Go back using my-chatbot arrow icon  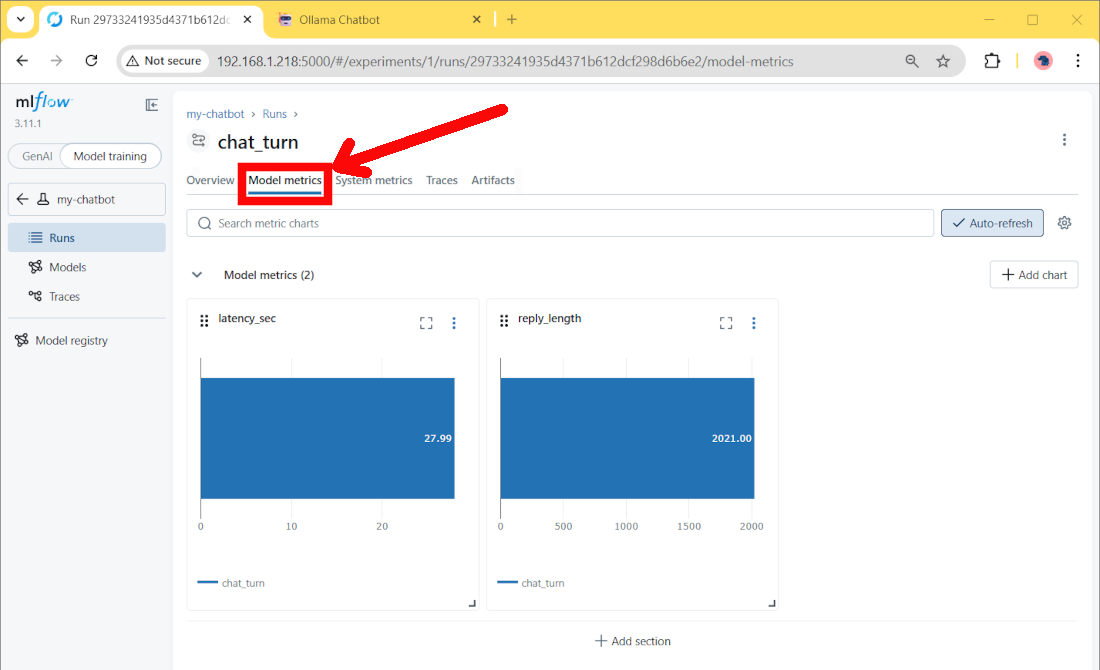click(23, 200)
